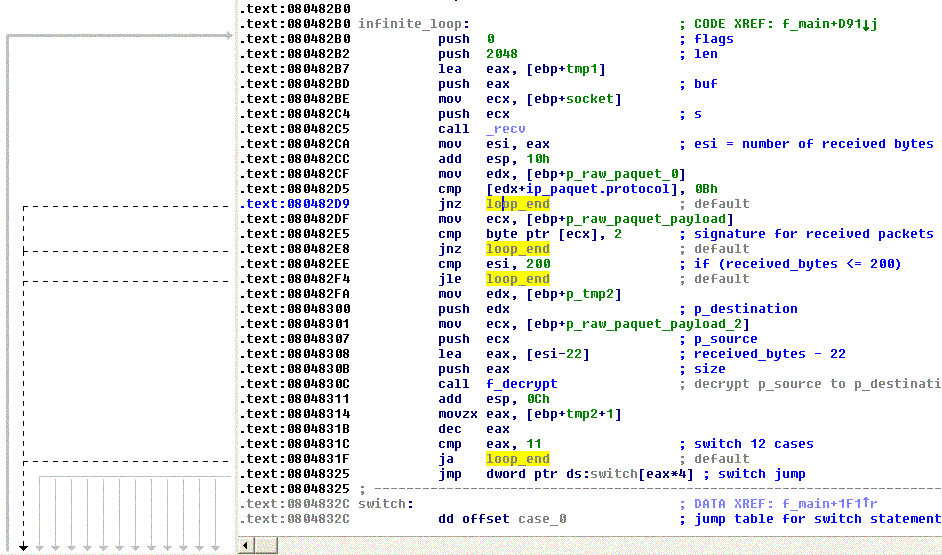Click address .text:080482EE
This screenshot has width=942, height=555.
tap(294, 264)
